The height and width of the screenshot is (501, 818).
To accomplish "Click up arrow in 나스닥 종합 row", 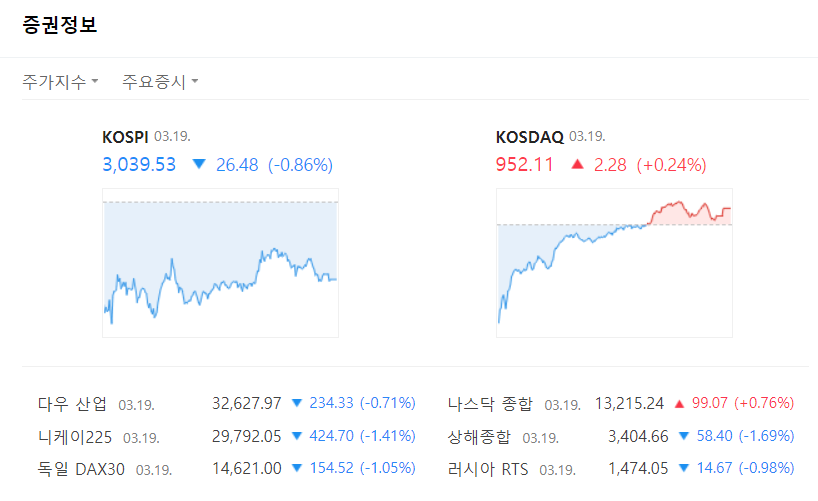I will tap(679, 403).
